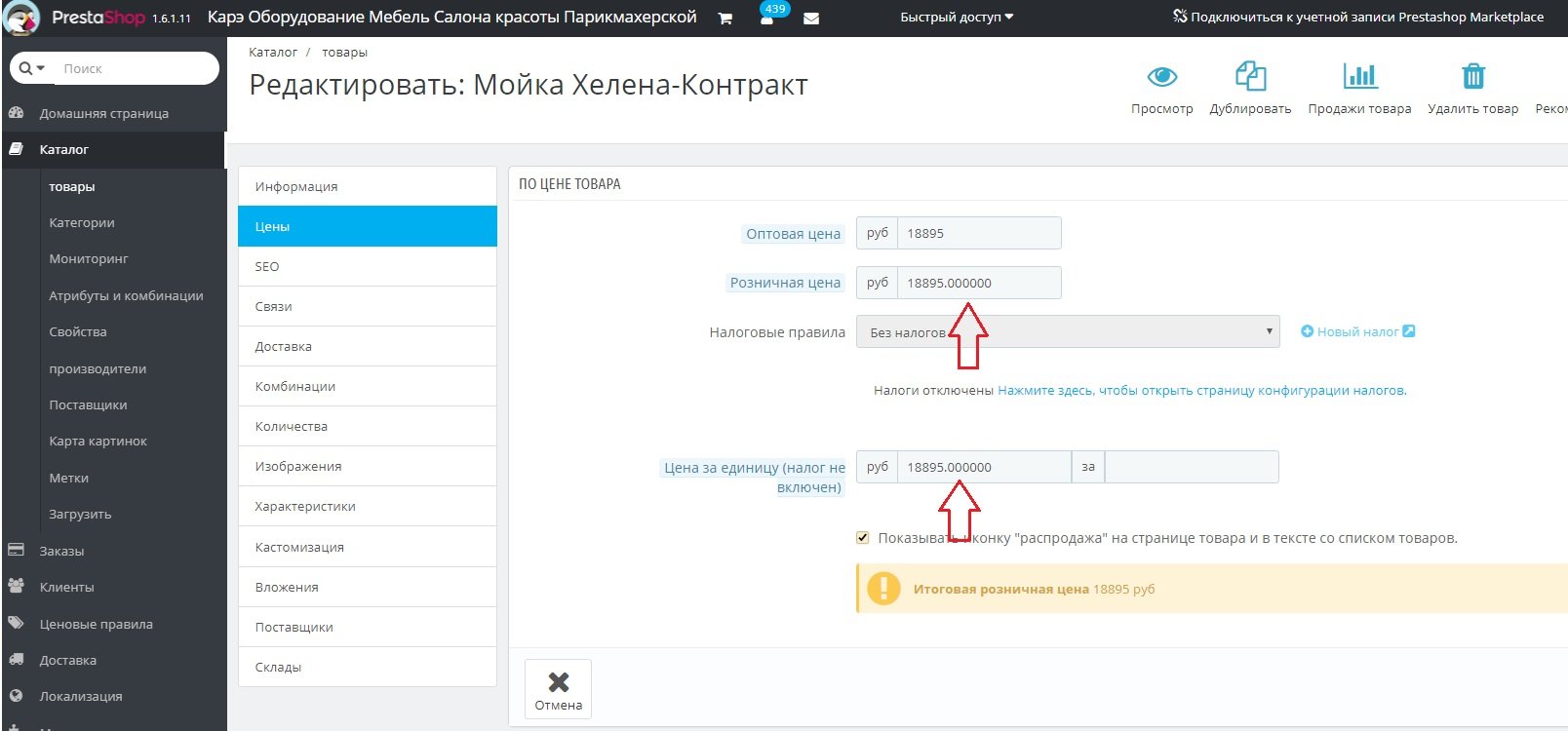The height and width of the screenshot is (731, 1568).
Task: Click the Каталог breadcrumb link
Action: [273, 52]
